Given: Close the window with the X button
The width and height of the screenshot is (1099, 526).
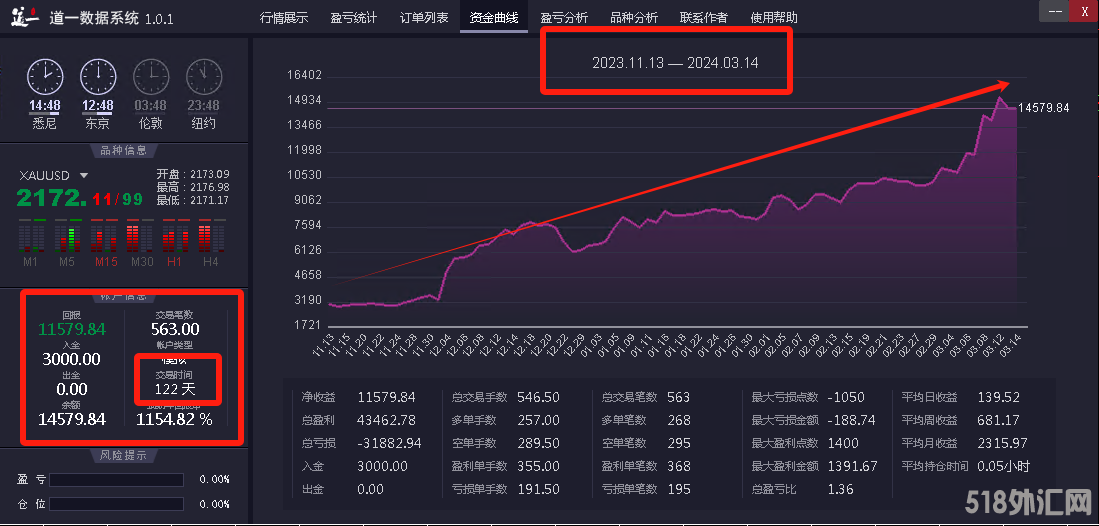Looking at the screenshot, I should (x=1084, y=12).
